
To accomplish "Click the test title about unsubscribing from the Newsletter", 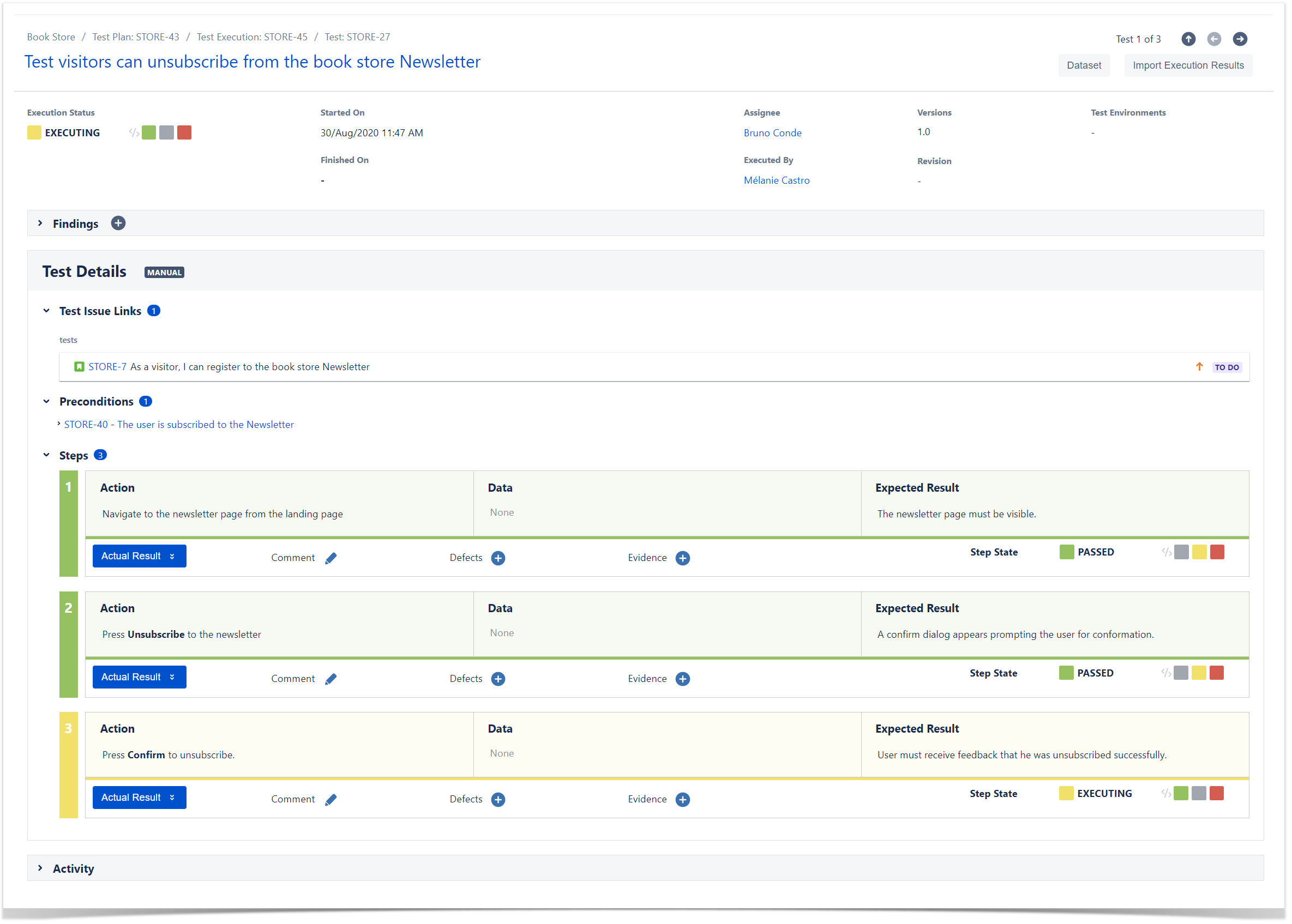I will 252,62.
